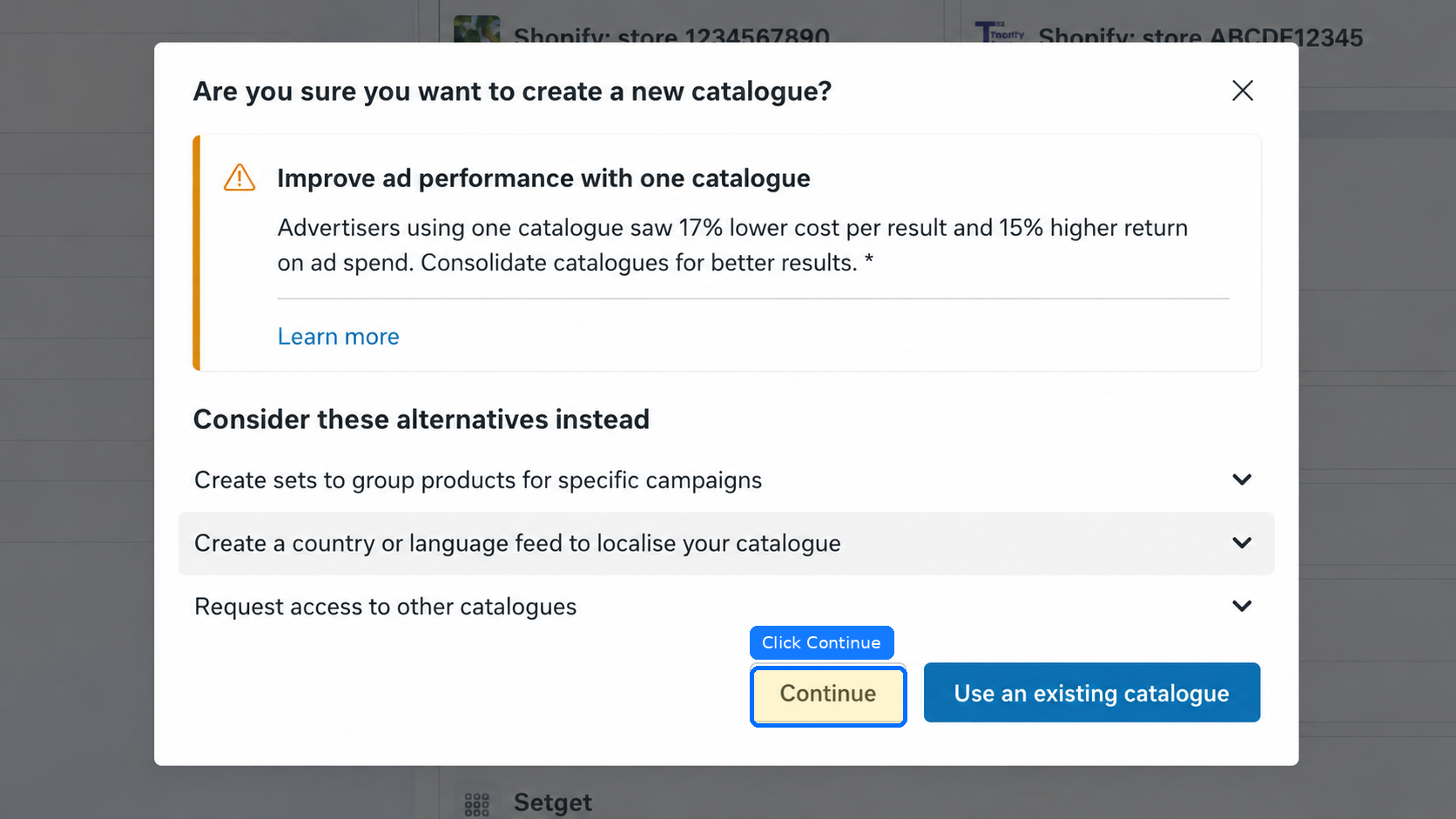The image size is (1456, 819).
Task: Choose Use an existing catalogue
Action: 1092,693
